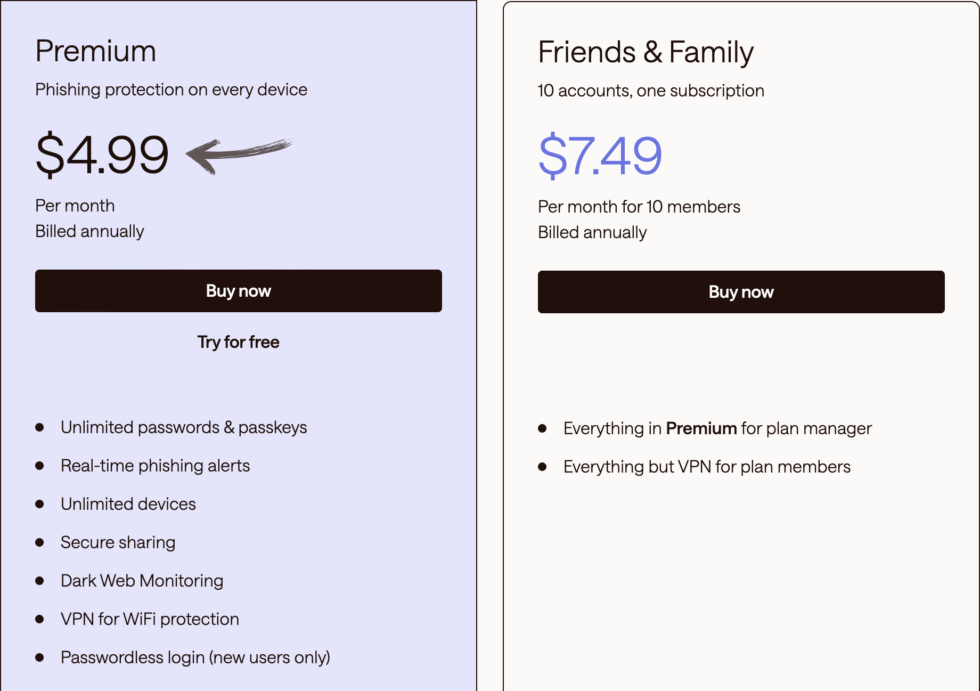
Task: Click the bullet beside VPN for WiFi protection
Action: point(39,619)
